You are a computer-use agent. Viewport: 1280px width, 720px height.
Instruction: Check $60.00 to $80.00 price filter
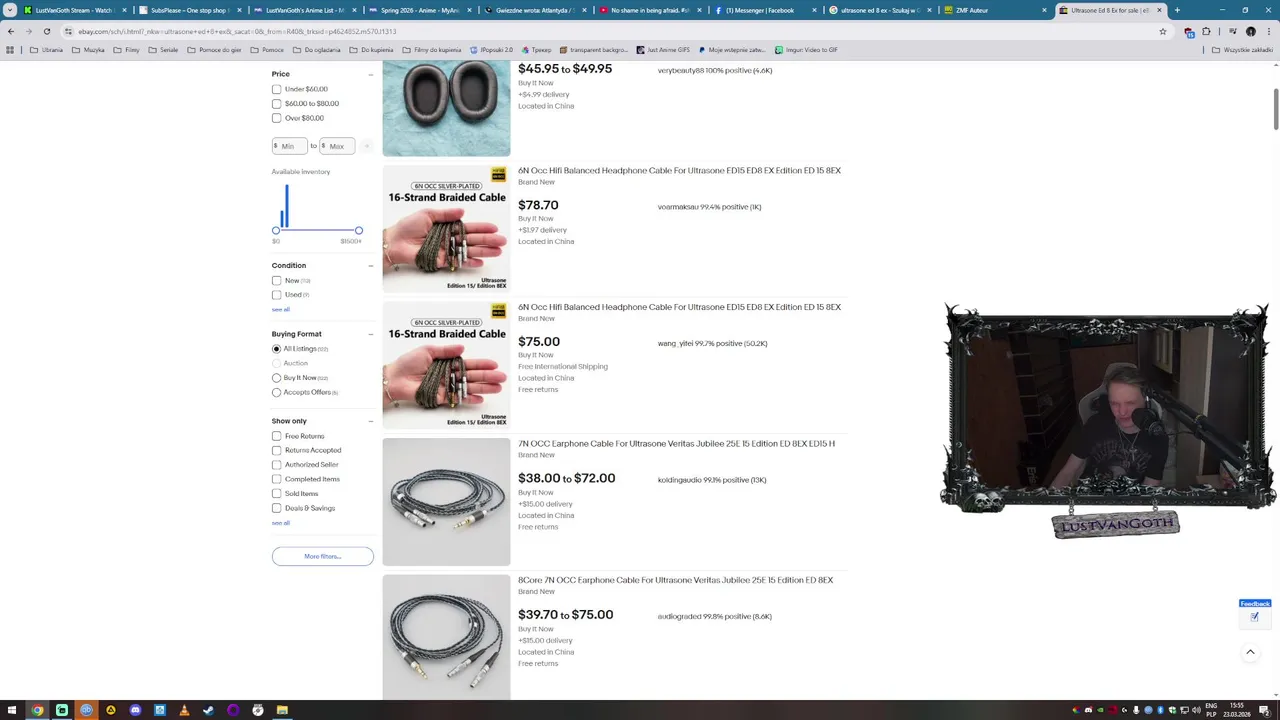(x=277, y=103)
